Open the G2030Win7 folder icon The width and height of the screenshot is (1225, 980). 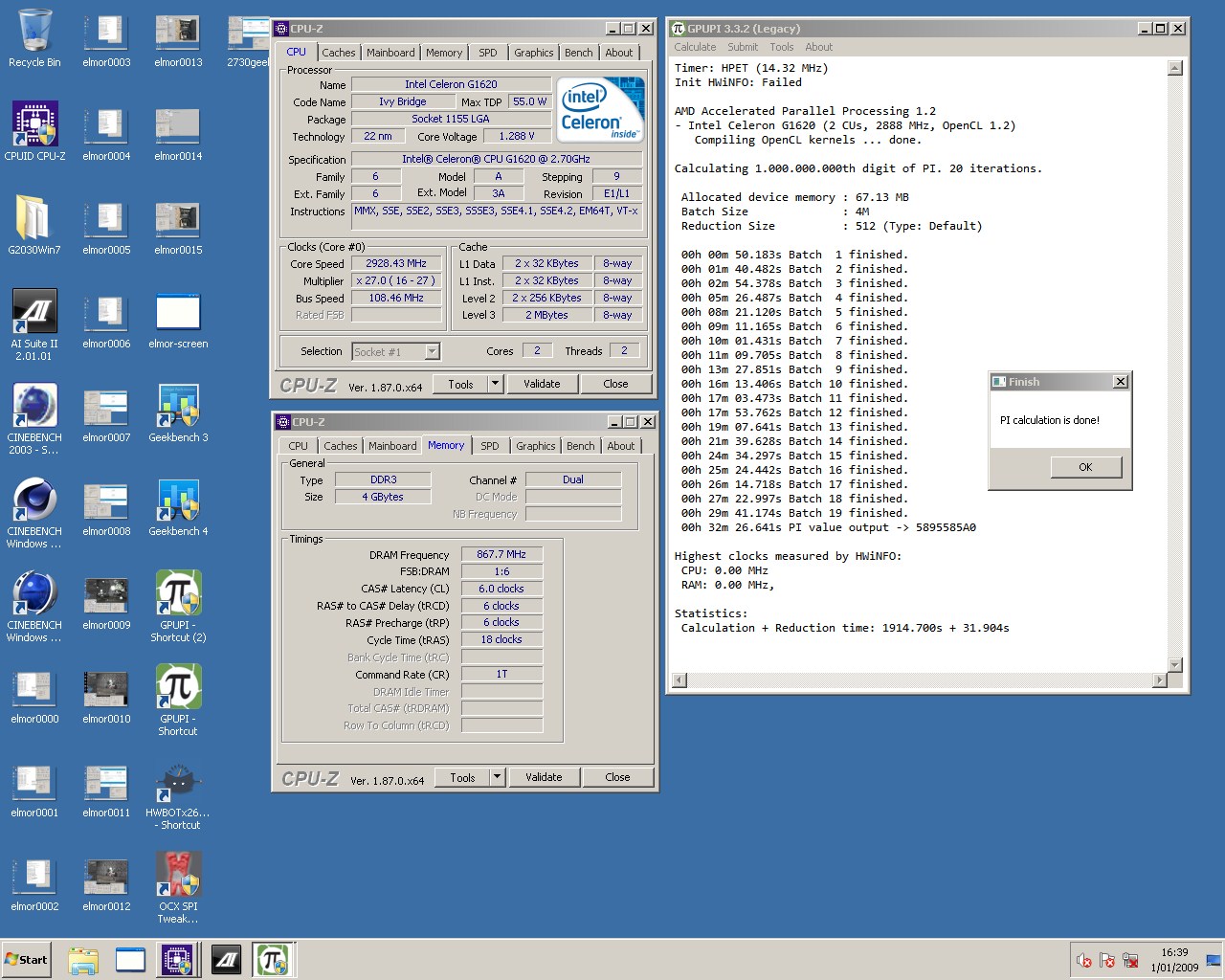click(34, 225)
